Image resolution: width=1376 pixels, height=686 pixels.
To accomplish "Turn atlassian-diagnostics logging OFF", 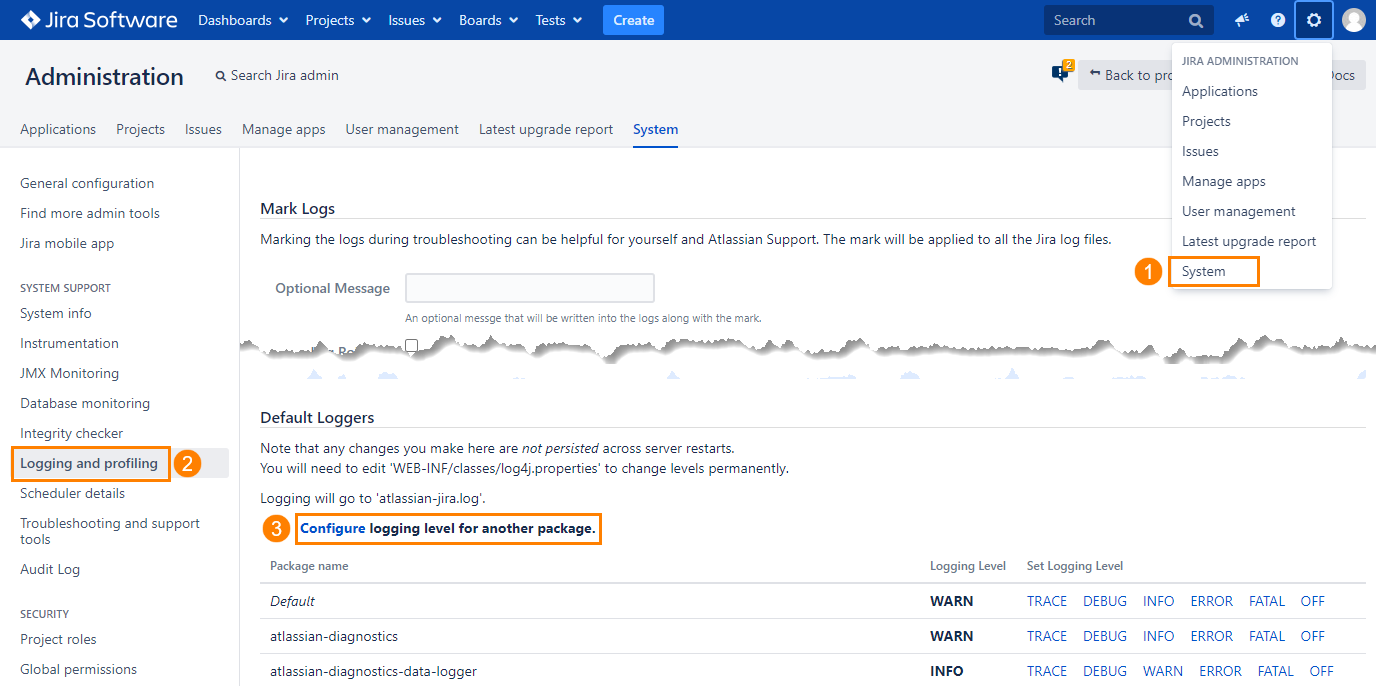I will [x=1311, y=635].
